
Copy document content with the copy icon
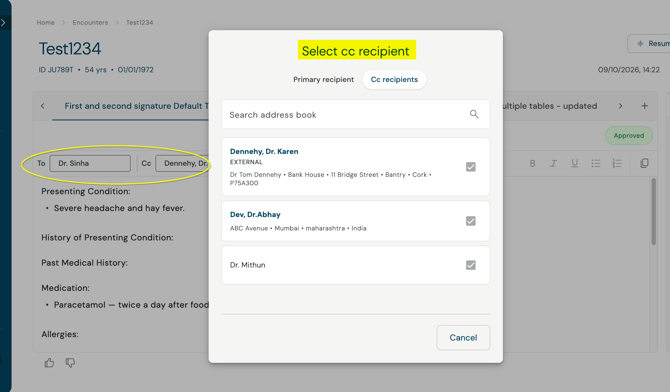coord(644,163)
